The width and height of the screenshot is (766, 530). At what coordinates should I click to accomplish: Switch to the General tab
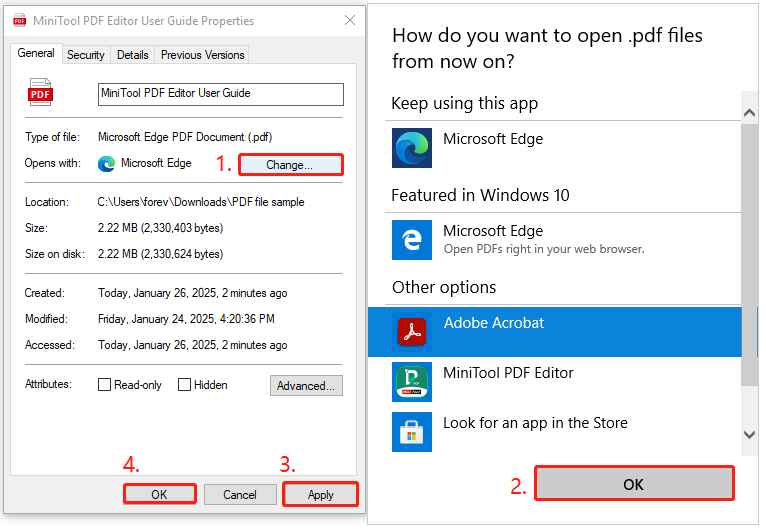click(x=36, y=53)
